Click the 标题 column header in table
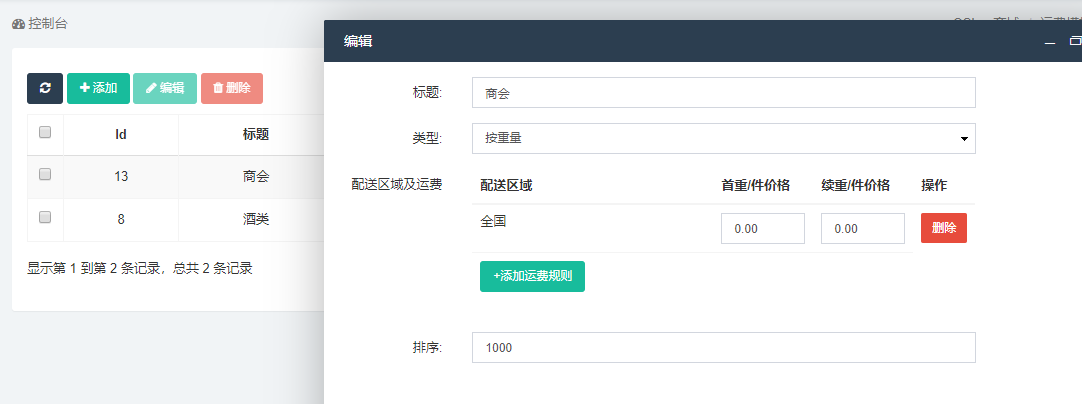 tap(256, 134)
